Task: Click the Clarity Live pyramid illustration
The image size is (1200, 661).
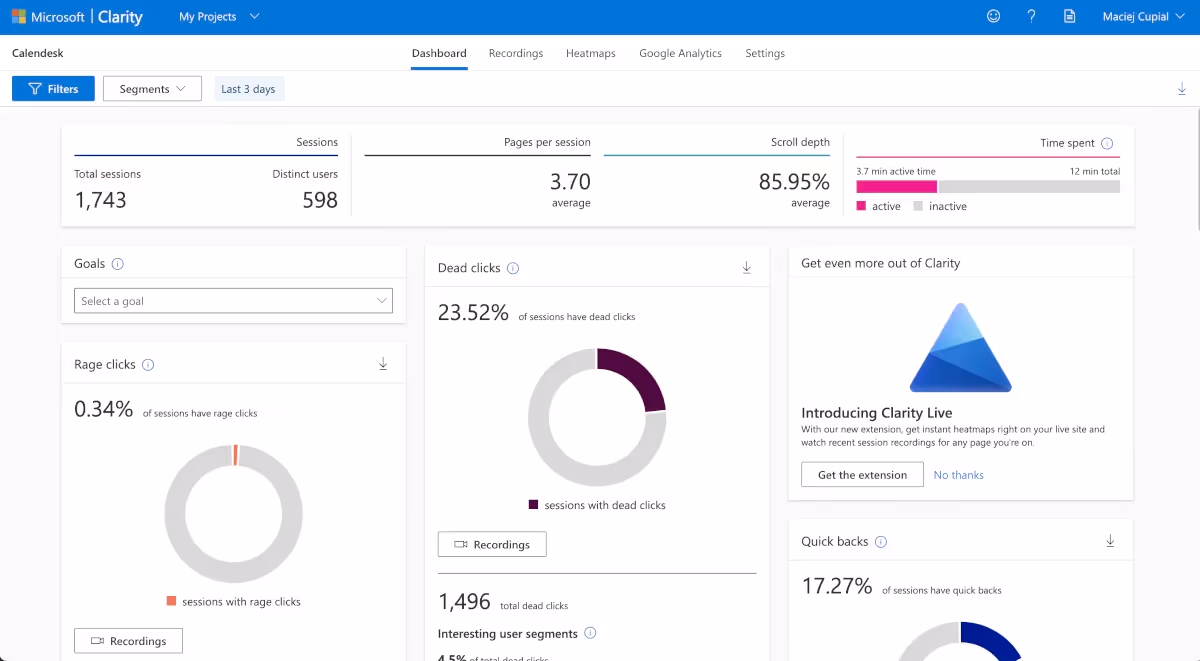Action: pyautogui.click(x=960, y=347)
